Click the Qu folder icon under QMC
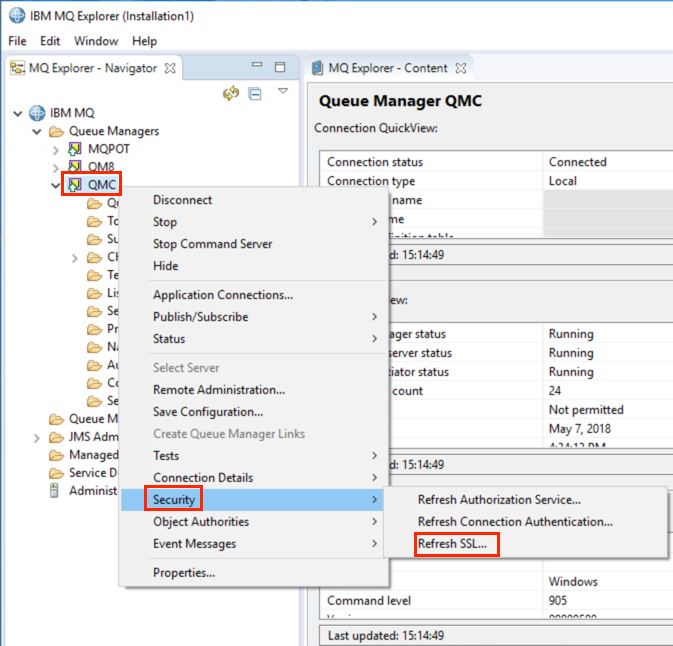This screenshot has height=646, width=673. coord(94,203)
